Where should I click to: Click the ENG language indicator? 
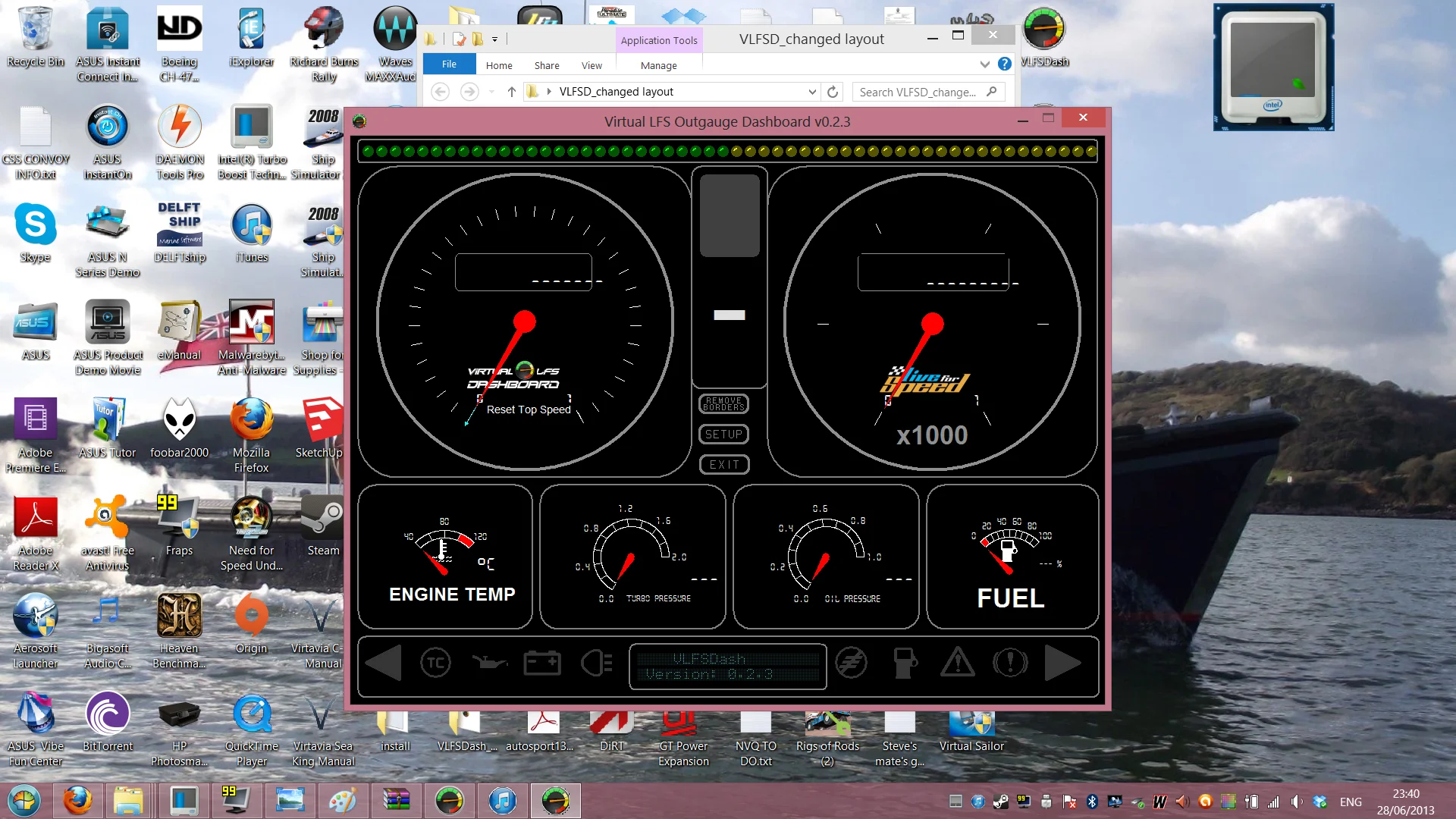(1351, 802)
